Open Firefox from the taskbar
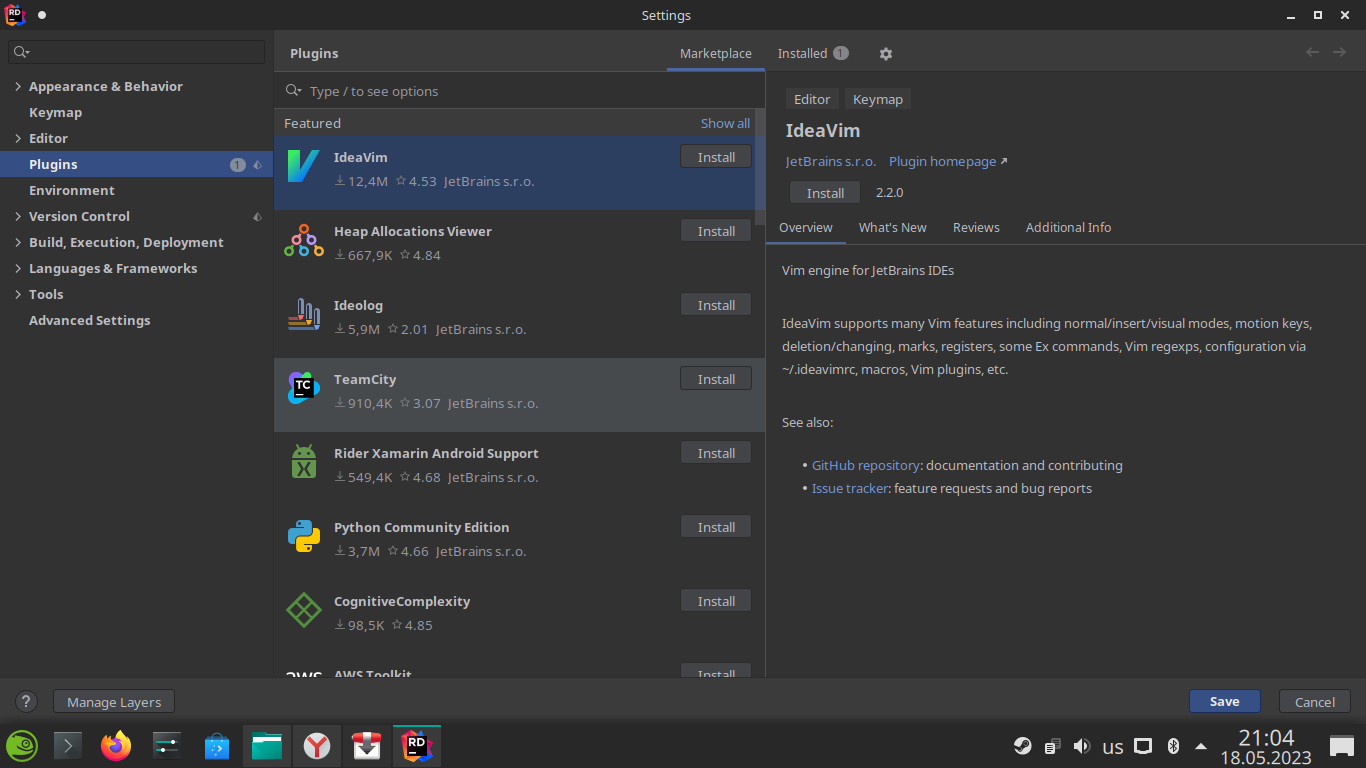This screenshot has width=1366, height=768. pos(116,746)
